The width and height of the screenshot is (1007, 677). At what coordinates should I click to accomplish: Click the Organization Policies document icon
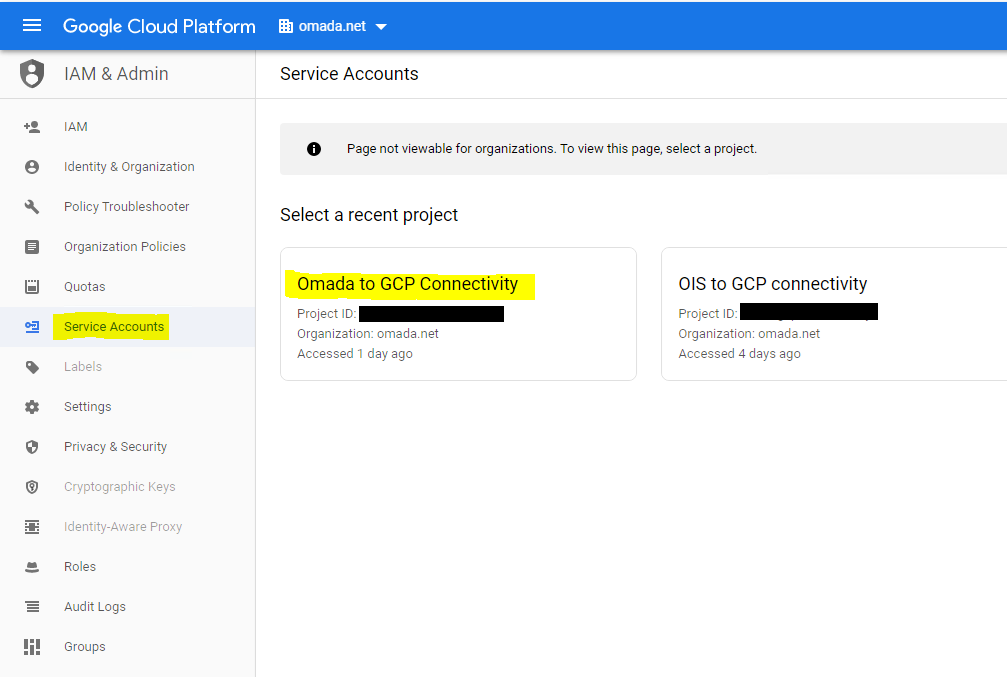[31, 247]
